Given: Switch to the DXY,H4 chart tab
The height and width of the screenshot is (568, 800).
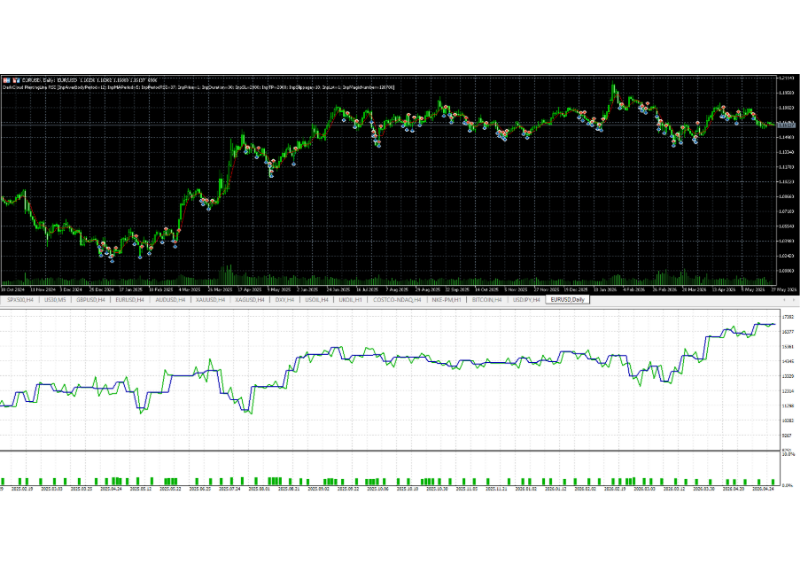Looking at the screenshot, I should click(284, 300).
